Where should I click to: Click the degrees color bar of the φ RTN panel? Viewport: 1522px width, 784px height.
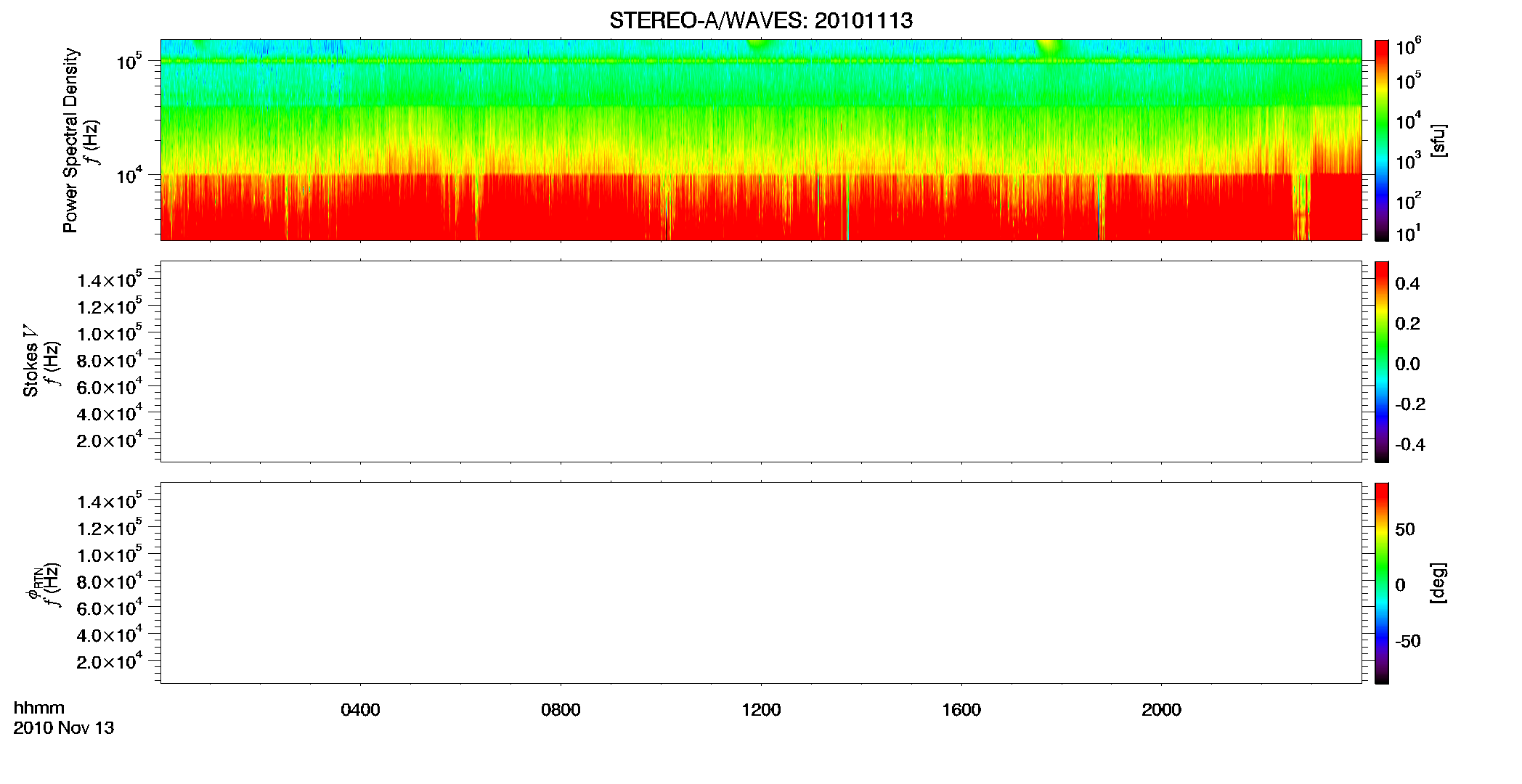(1381, 583)
